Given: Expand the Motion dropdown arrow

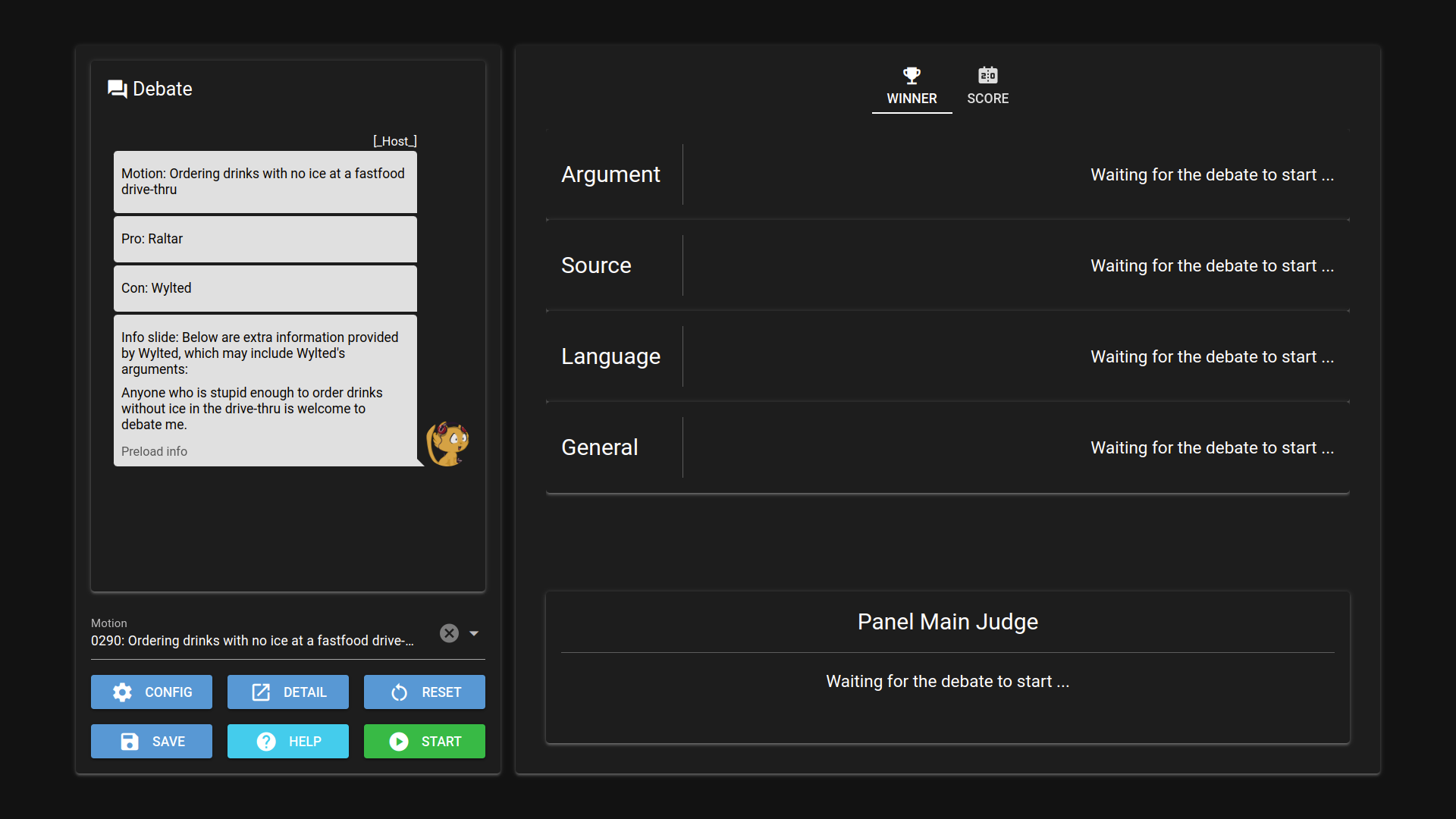Looking at the screenshot, I should click(x=474, y=633).
